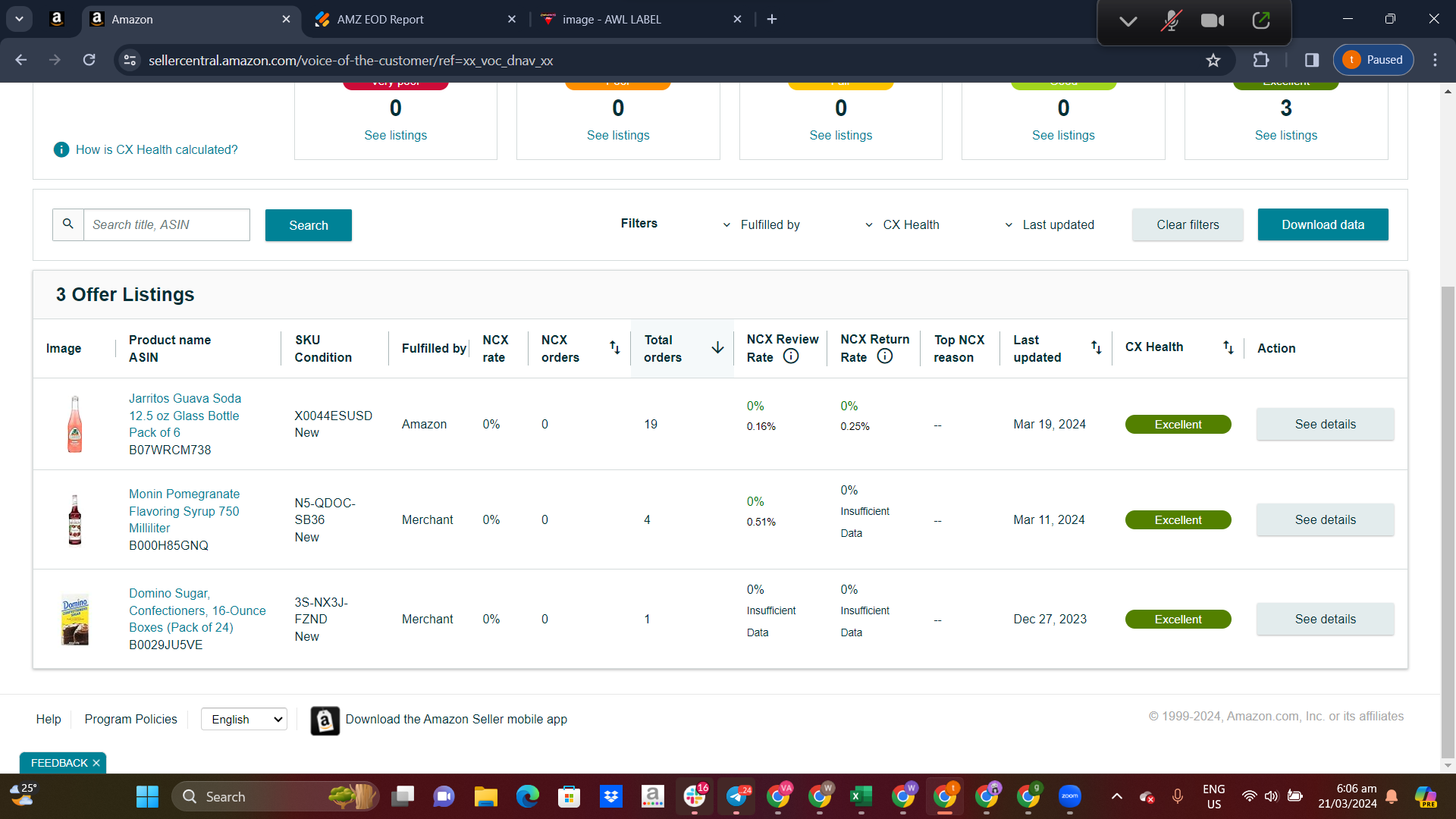Open the NCX Review Rate info tooltip
This screenshot has height=819, width=1456.
(x=791, y=356)
